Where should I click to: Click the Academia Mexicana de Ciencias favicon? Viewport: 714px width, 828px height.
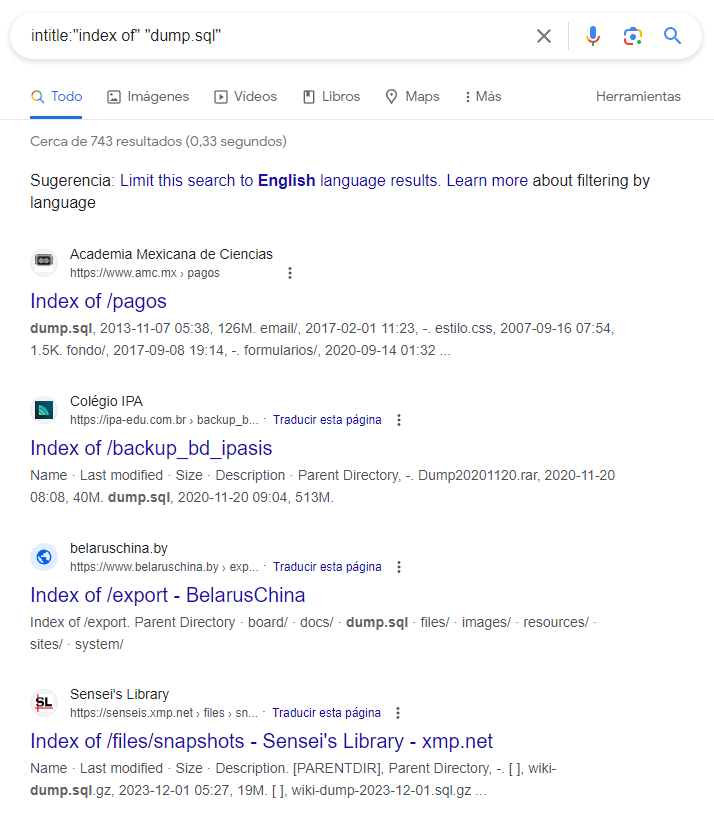[x=44, y=262]
